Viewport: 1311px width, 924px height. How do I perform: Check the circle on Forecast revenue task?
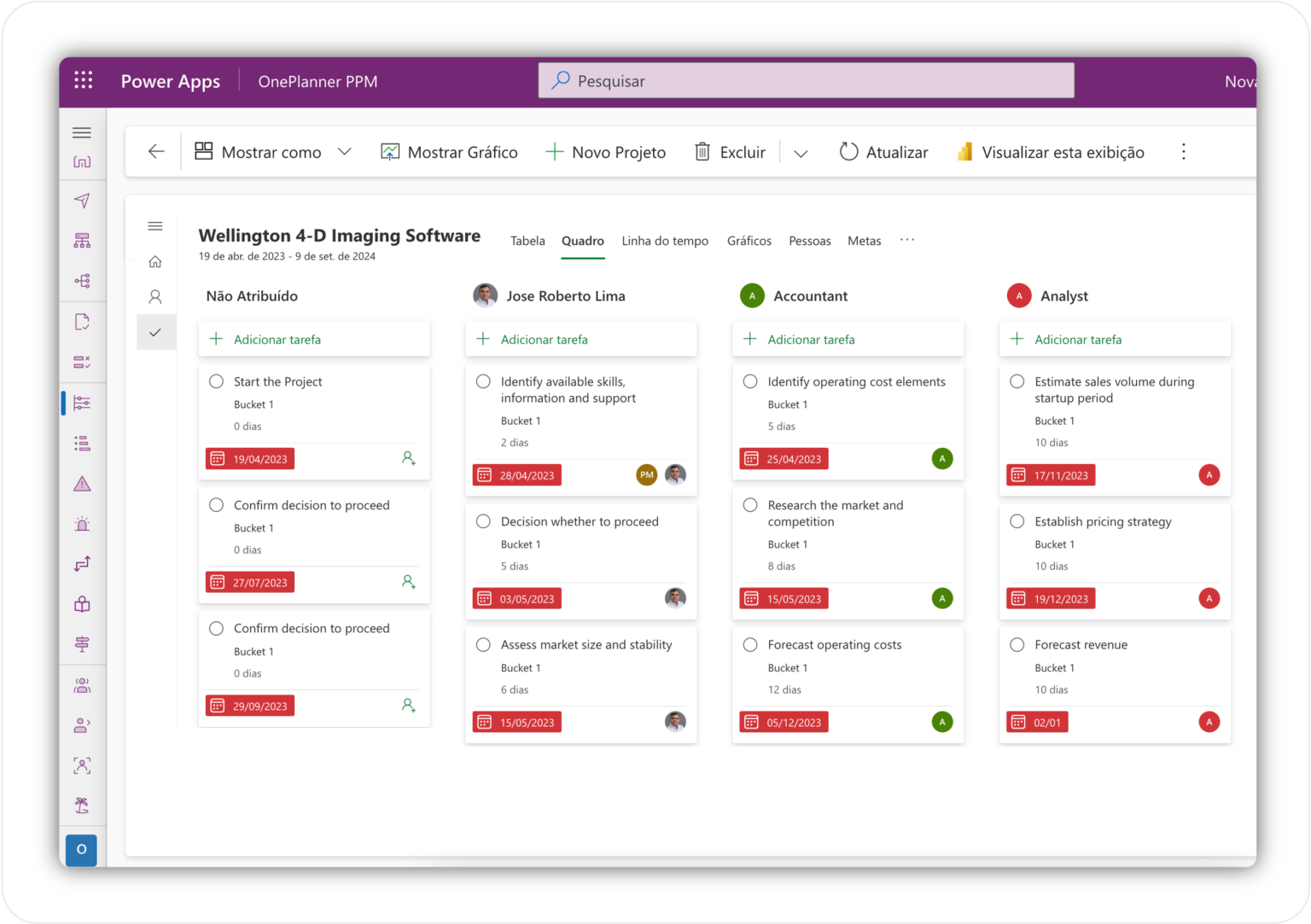(1017, 644)
